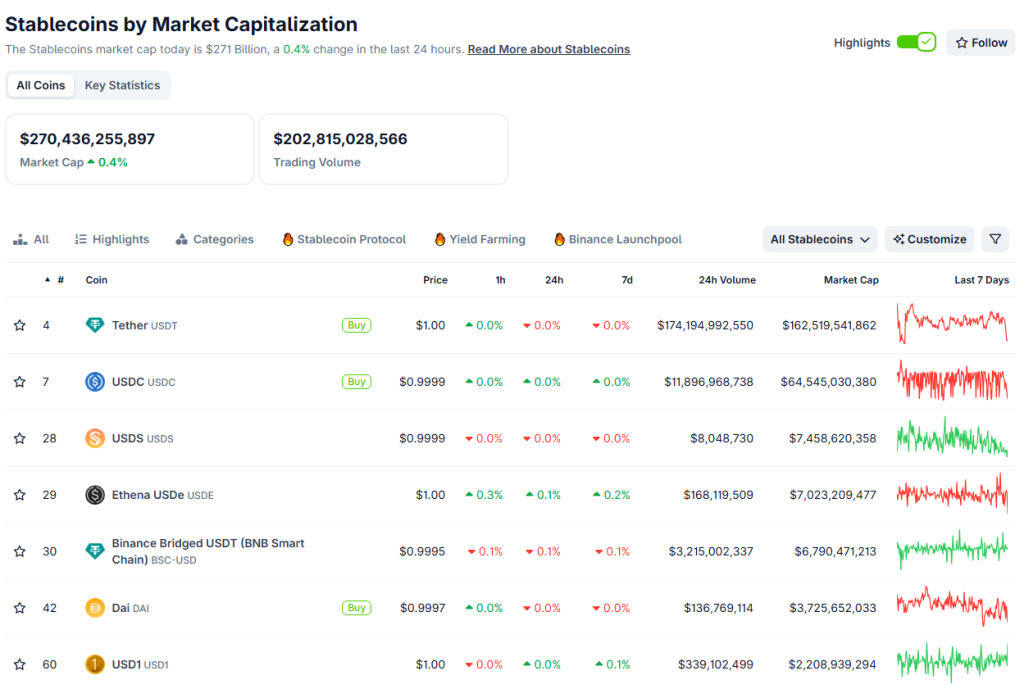Favorite Binance Bridged USDT with its star
1024x689 pixels.
(x=20, y=551)
